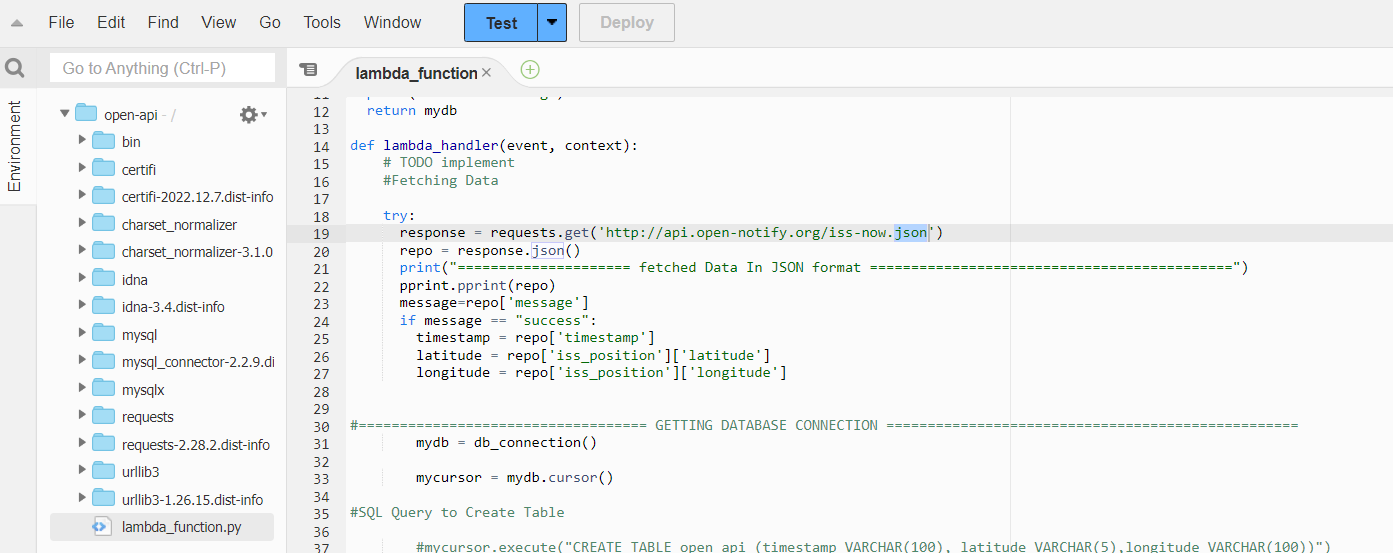Viewport: 1393px width, 553px height.
Task: Expand the certifi-2022.12.7.dist-info folder
Action: (82, 196)
